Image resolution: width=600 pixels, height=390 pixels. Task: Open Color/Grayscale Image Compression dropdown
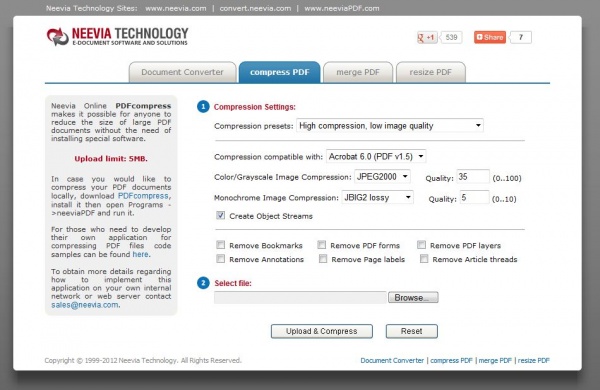coord(382,177)
